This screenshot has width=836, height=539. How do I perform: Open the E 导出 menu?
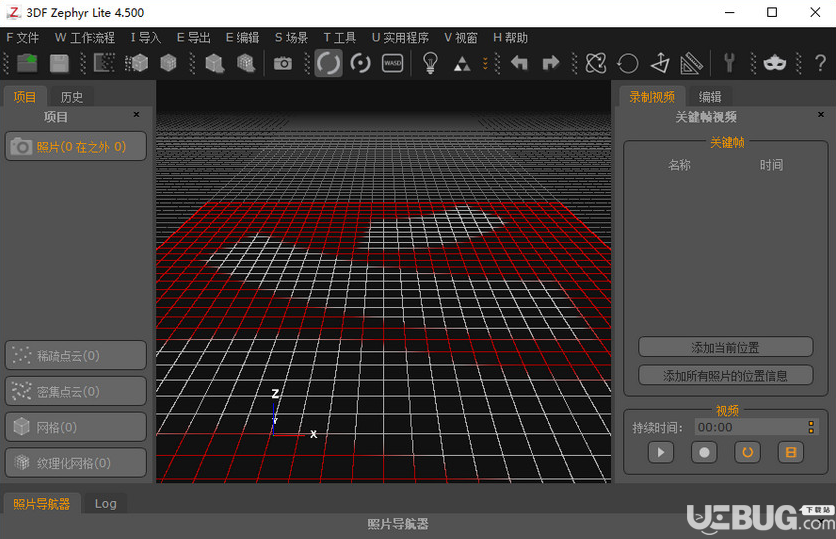tap(194, 37)
